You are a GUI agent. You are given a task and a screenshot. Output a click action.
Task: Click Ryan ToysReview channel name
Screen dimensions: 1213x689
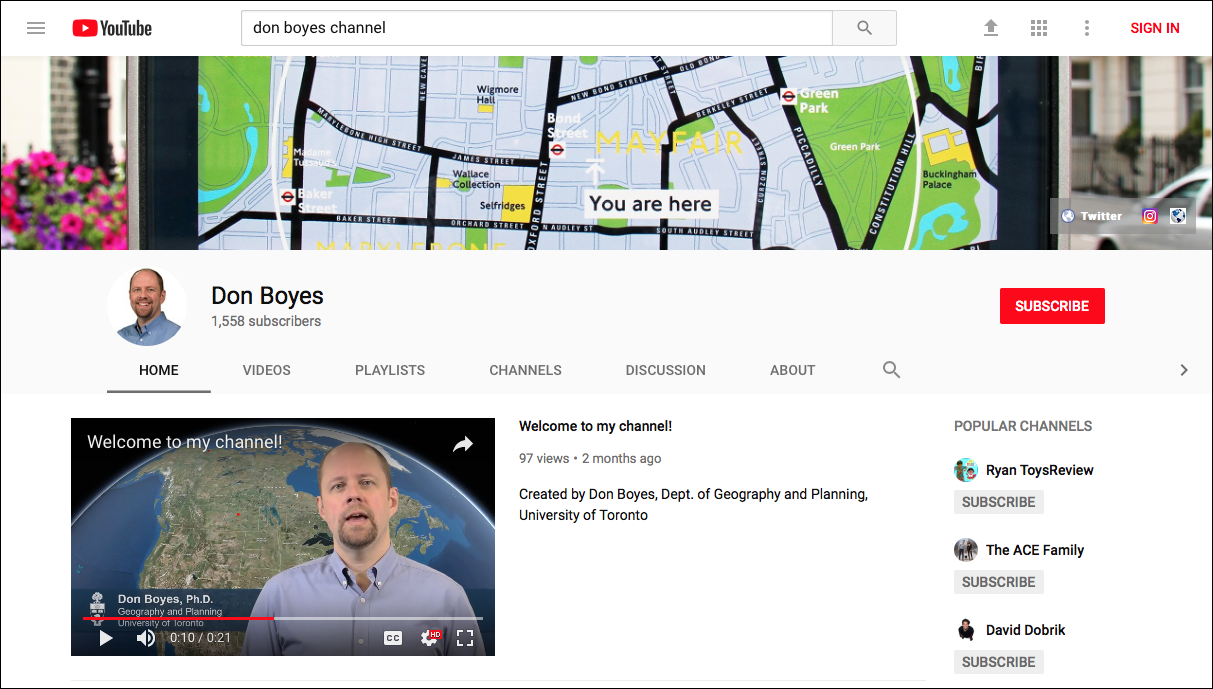point(1040,470)
